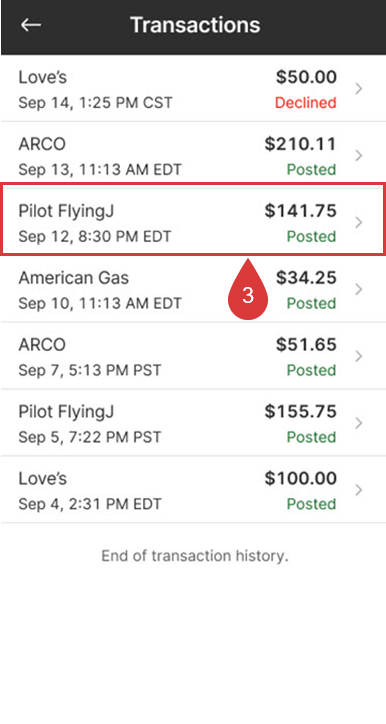The width and height of the screenshot is (386, 724).
Task: Expand the American Gas $34.25 chevron
Action: tap(359, 290)
